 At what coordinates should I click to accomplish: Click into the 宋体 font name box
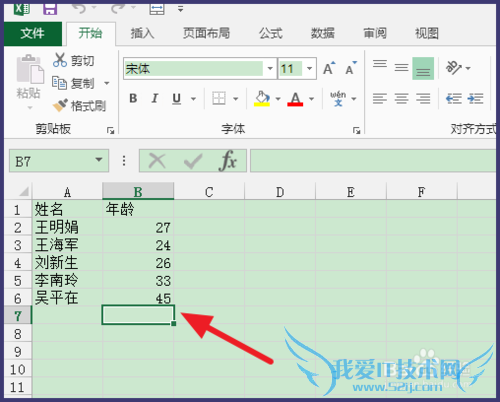(x=193, y=69)
